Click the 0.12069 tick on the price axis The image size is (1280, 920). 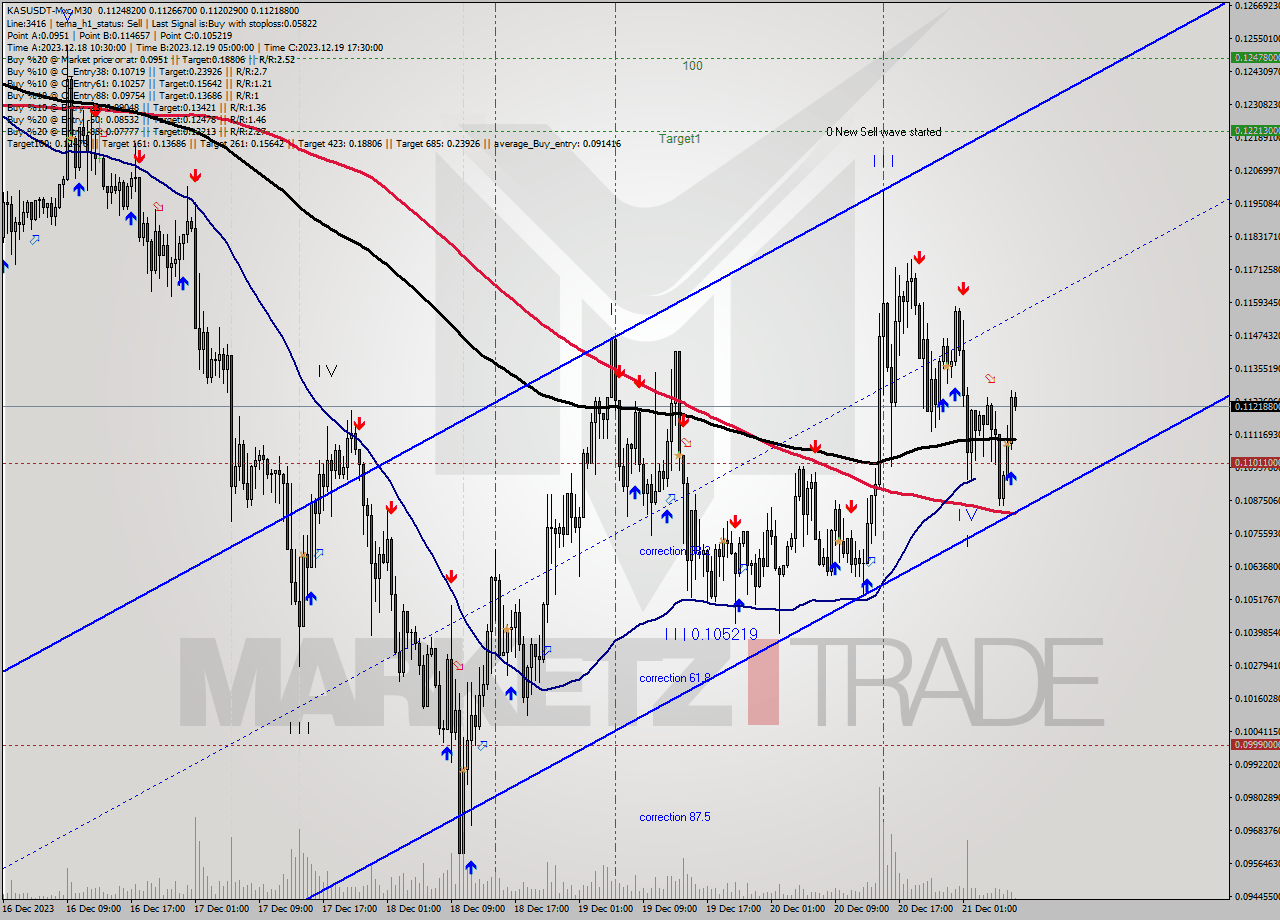(1257, 170)
